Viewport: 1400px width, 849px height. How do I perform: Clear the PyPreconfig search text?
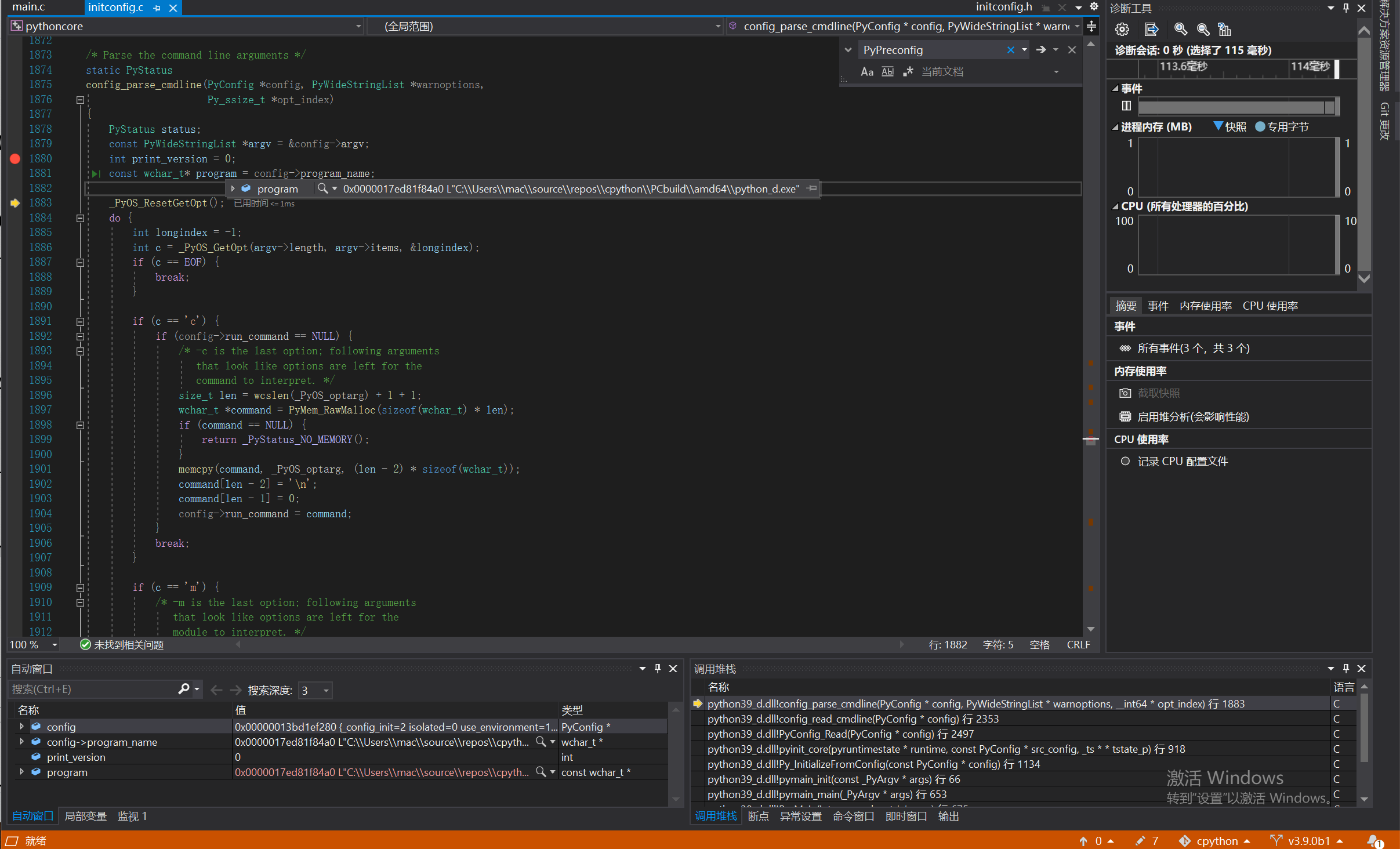[x=1010, y=50]
